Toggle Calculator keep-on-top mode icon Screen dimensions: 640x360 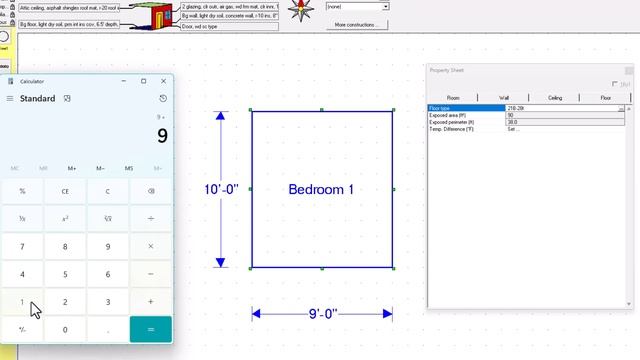[x=67, y=98]
